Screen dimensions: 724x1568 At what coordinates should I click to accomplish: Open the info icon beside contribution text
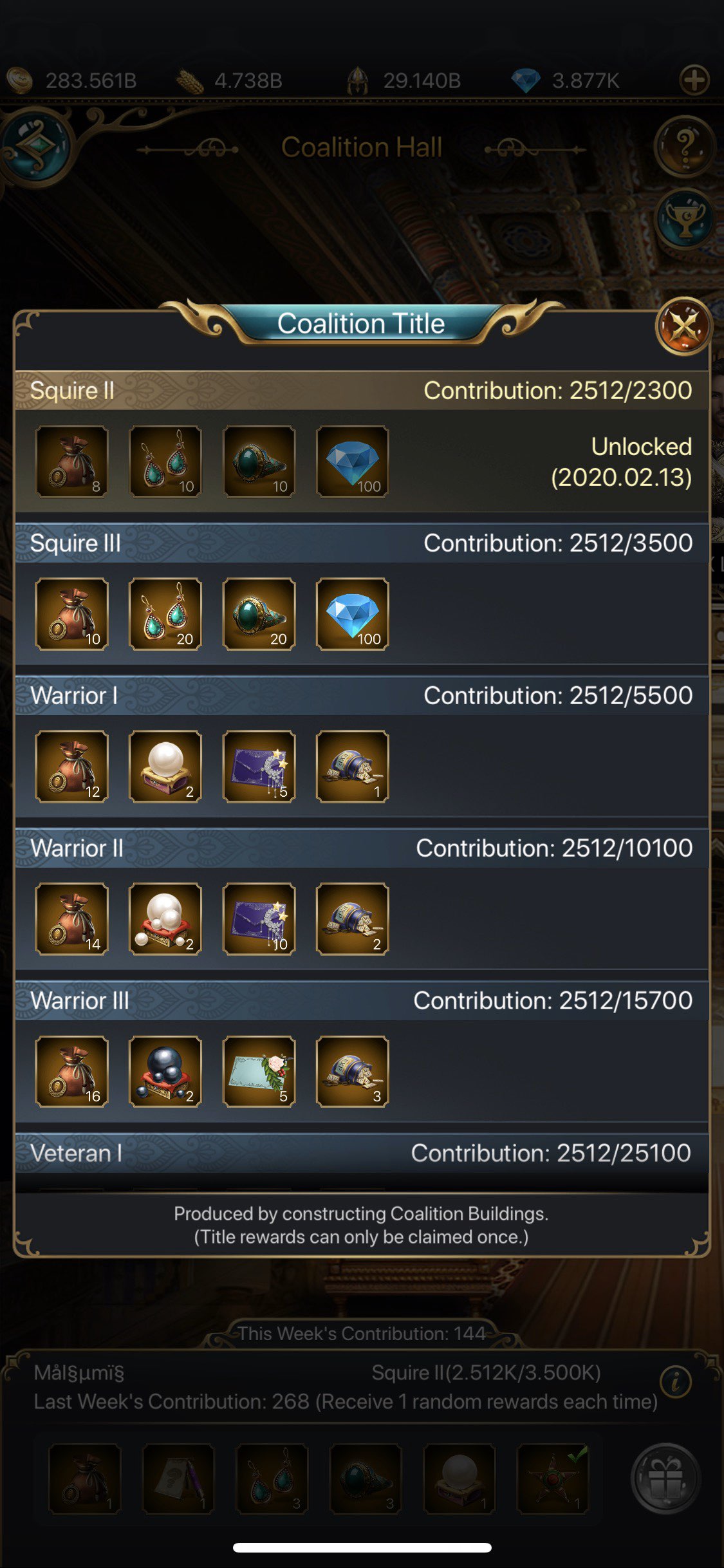click(x=676, y=1382)
